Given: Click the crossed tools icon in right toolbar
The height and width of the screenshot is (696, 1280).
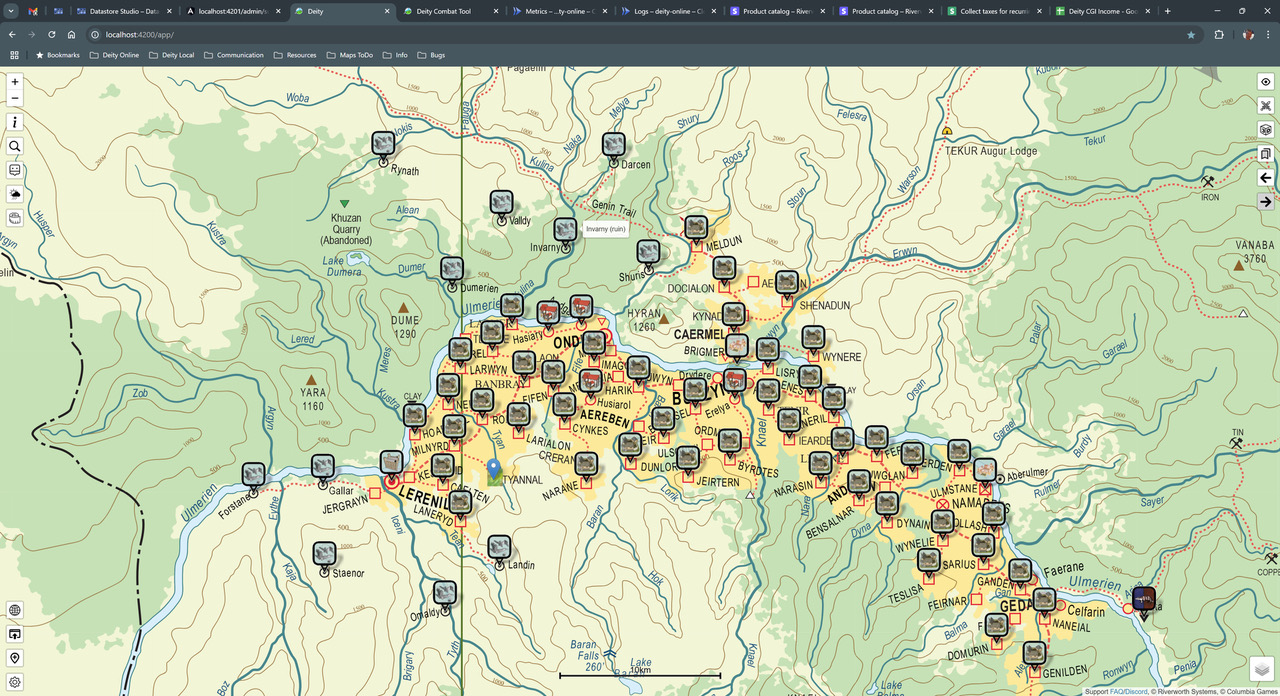Looking at the screenshot, I should [x=1265, y=106].
